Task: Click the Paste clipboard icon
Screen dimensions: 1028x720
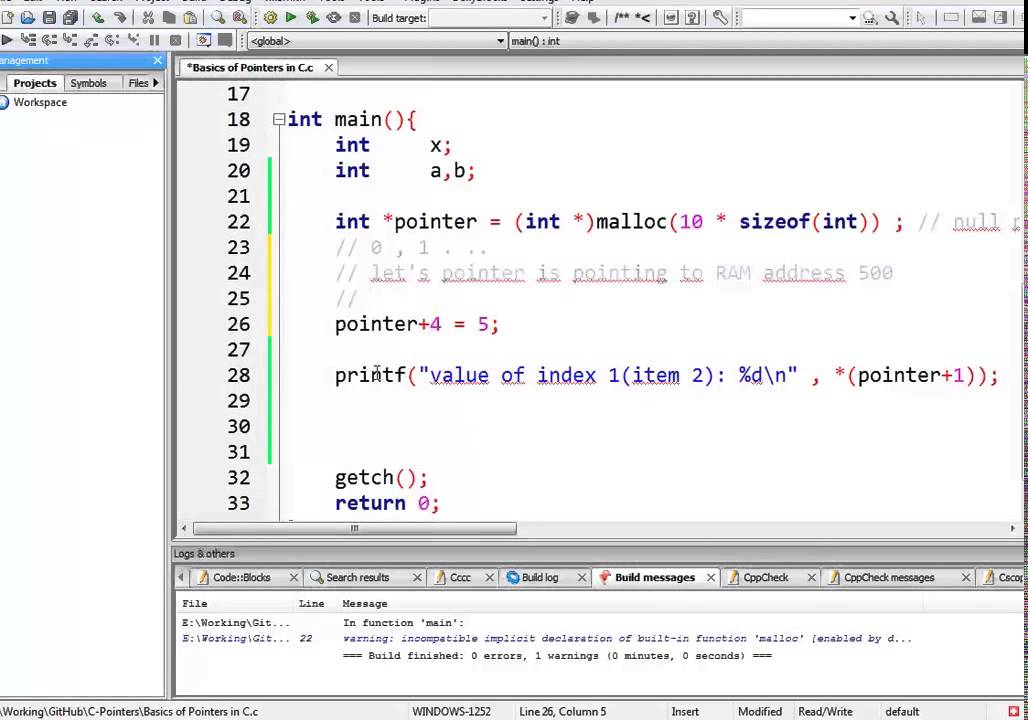Action: tap(190, 18)
